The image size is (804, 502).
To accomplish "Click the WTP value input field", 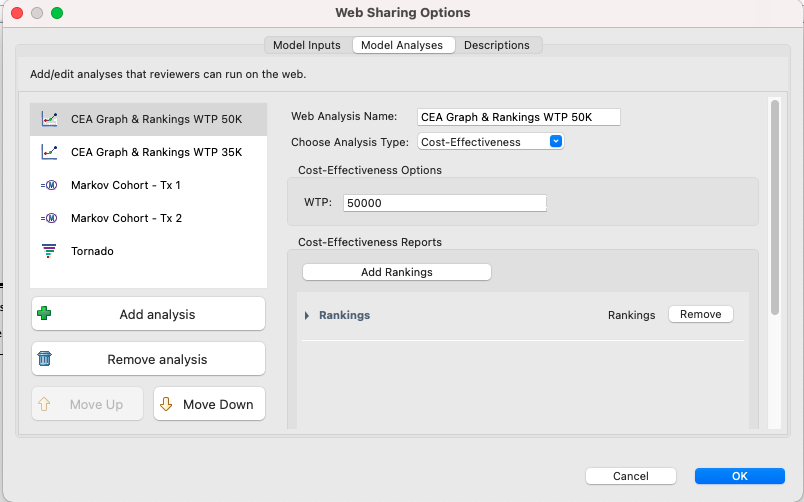I will point(445,203).
